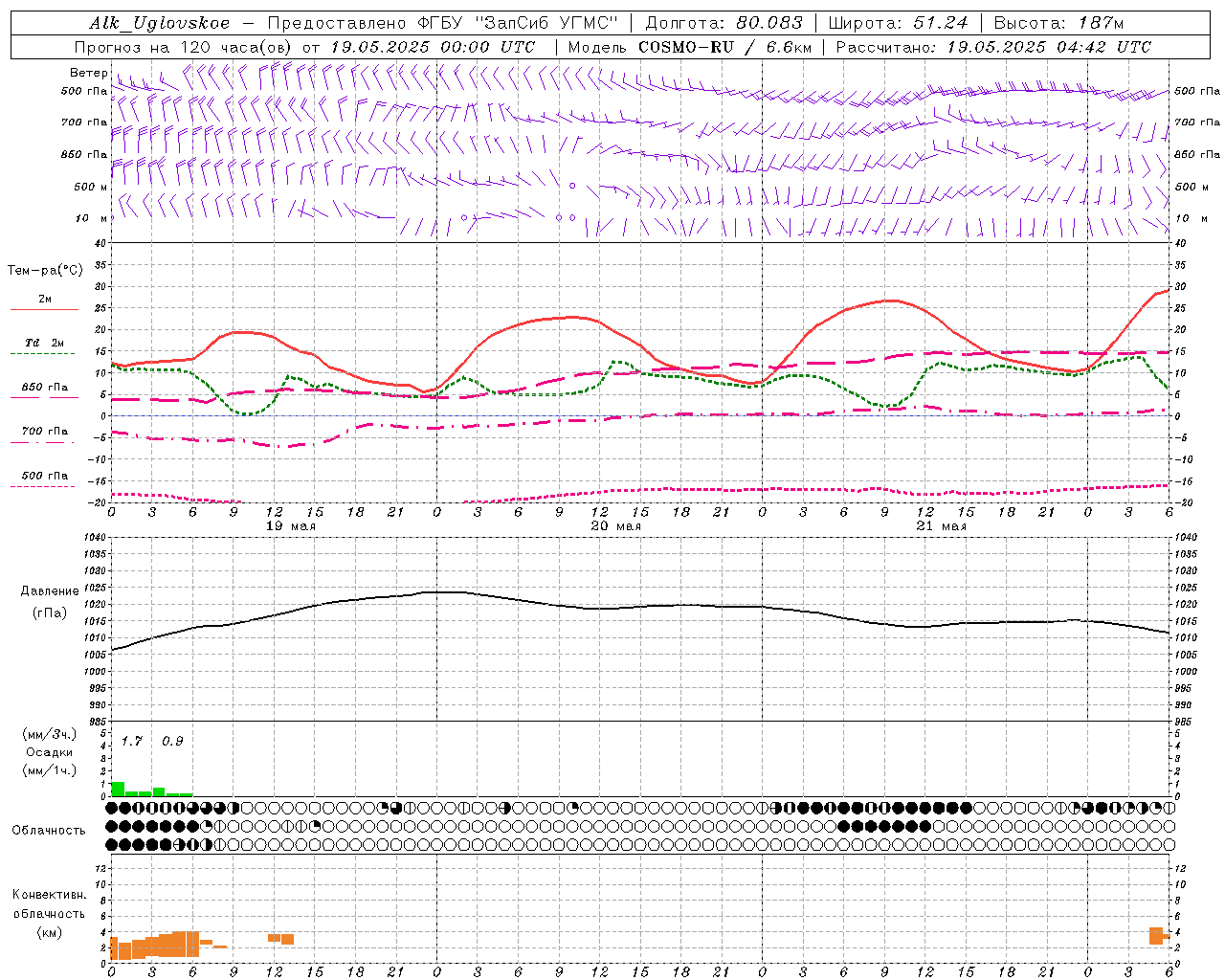The width and height of the screenshot is (1225, 980).
Task: Click the (гПа) pressure unit label
Action: [x=50, y=613]
